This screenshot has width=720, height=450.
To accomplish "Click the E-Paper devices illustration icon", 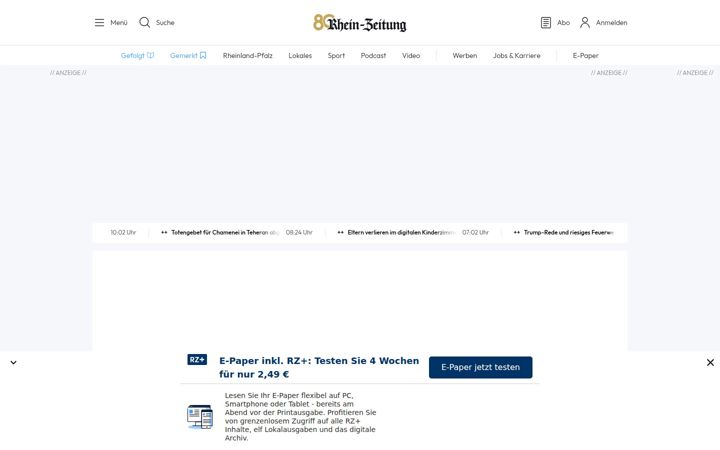I will coord(200,416).
